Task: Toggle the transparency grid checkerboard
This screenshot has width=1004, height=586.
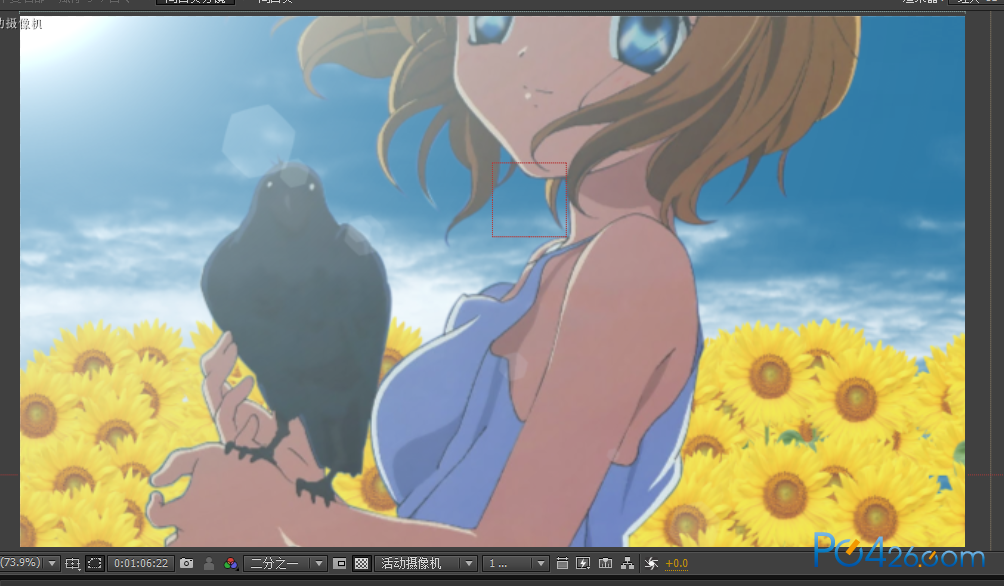Action: [362, 564]
